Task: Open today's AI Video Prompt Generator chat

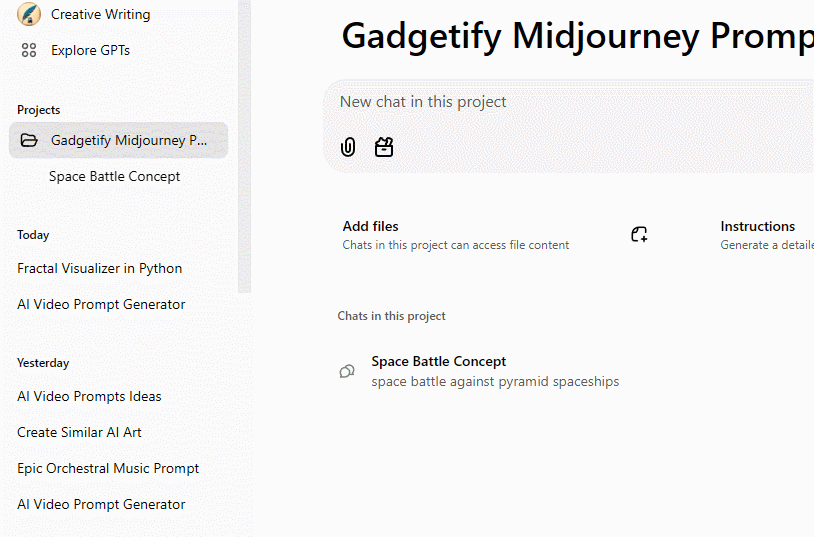Action: click(x=101, y=304)
